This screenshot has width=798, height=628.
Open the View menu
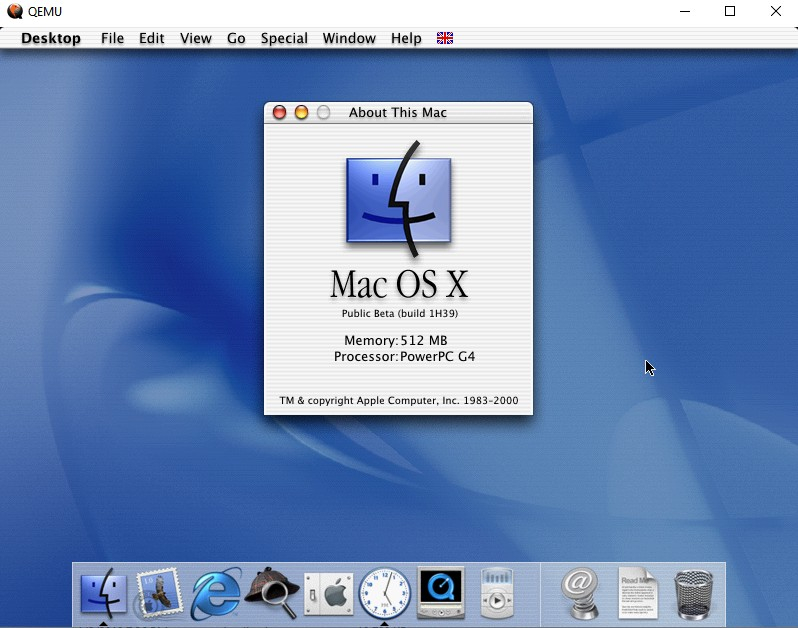coord(195,38)
